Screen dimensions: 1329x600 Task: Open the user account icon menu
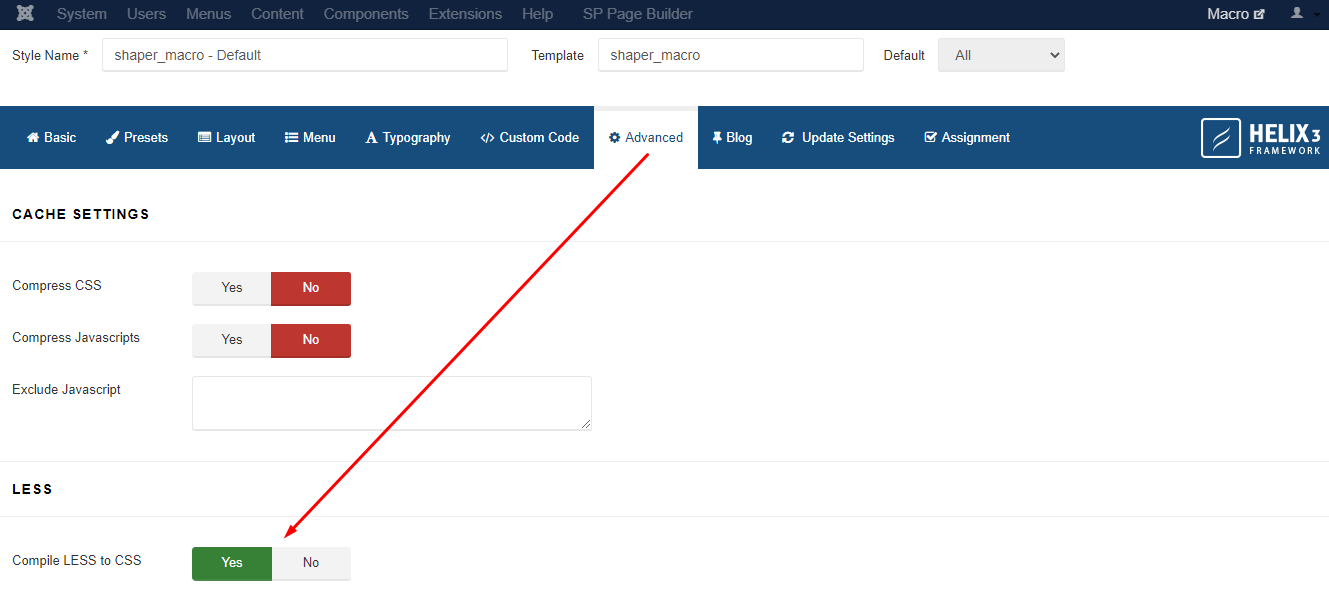click(1303, 14)
